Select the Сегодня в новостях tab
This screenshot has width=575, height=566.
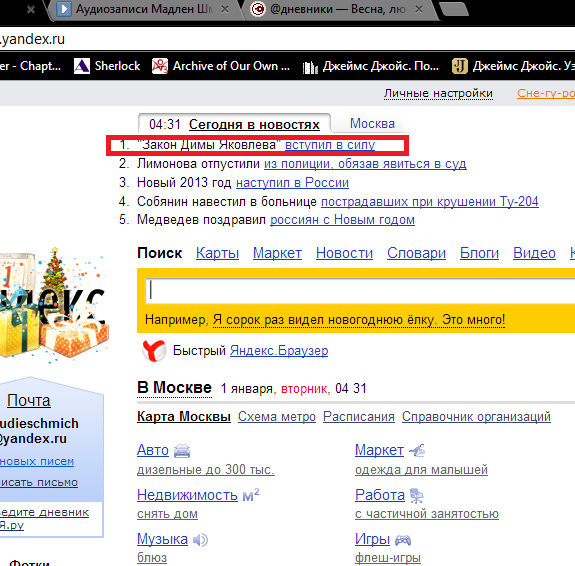pyautogui.click(x=254, y=125)
